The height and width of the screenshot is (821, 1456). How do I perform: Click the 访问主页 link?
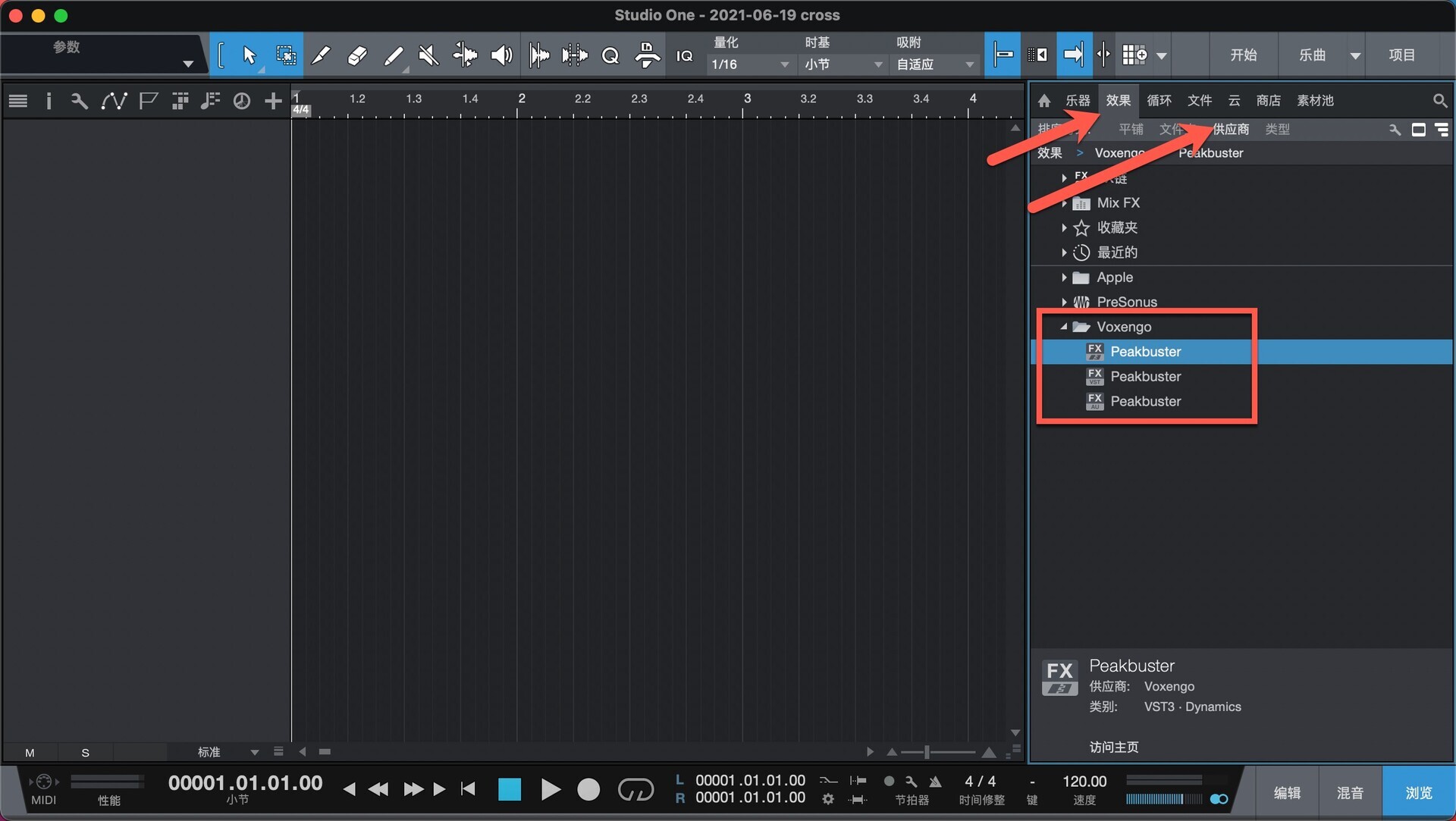pos(1113,747)
